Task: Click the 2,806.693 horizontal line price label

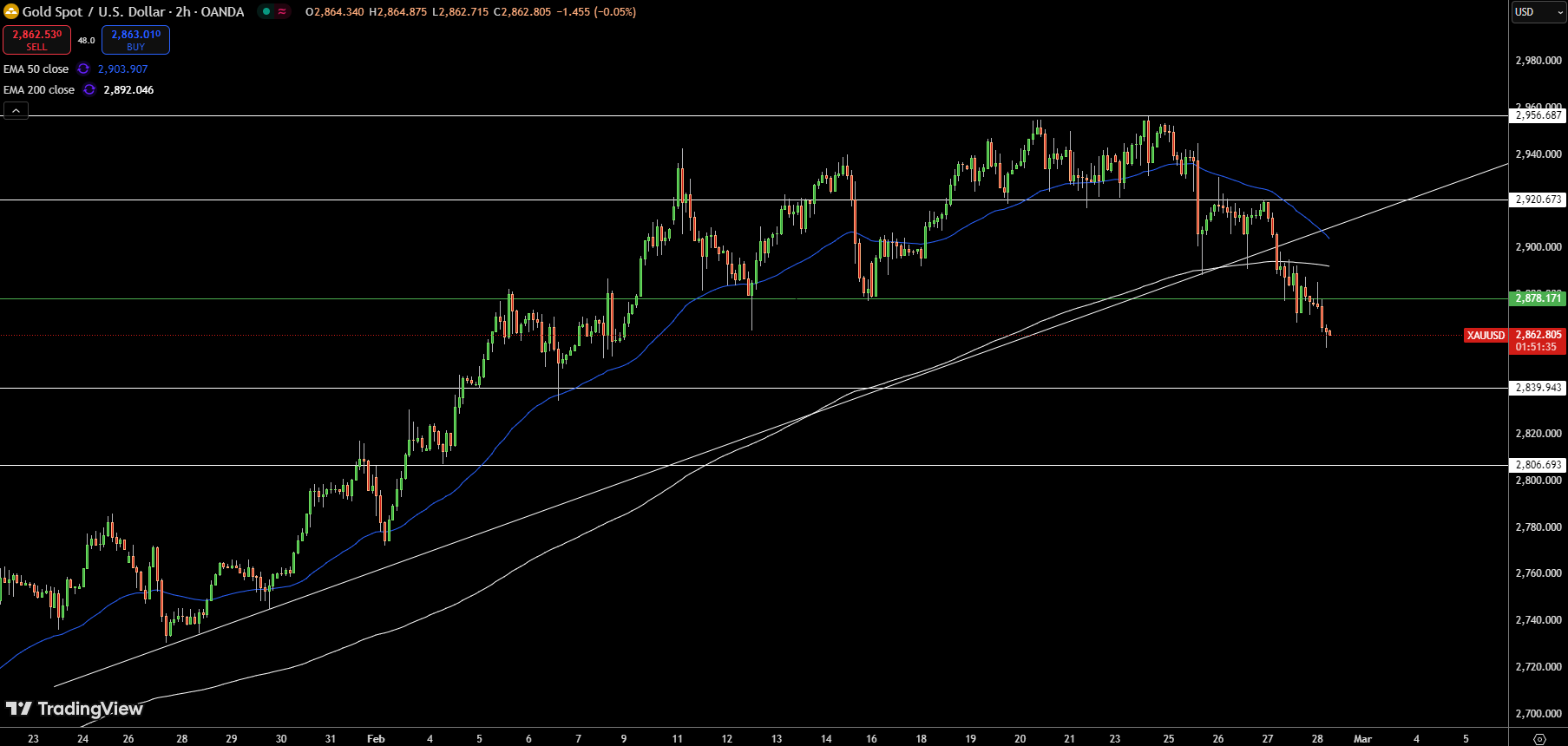Action: [1538, 465]
